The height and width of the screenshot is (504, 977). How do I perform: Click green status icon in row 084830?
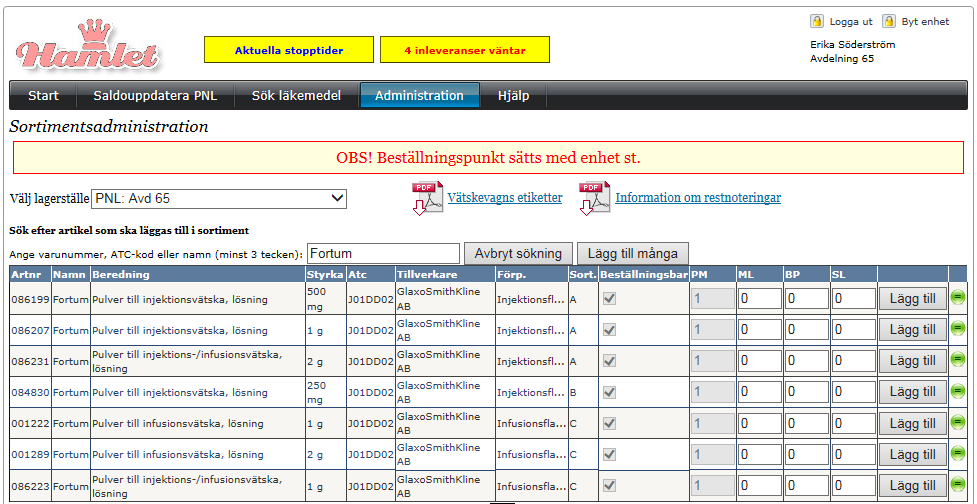958,392
